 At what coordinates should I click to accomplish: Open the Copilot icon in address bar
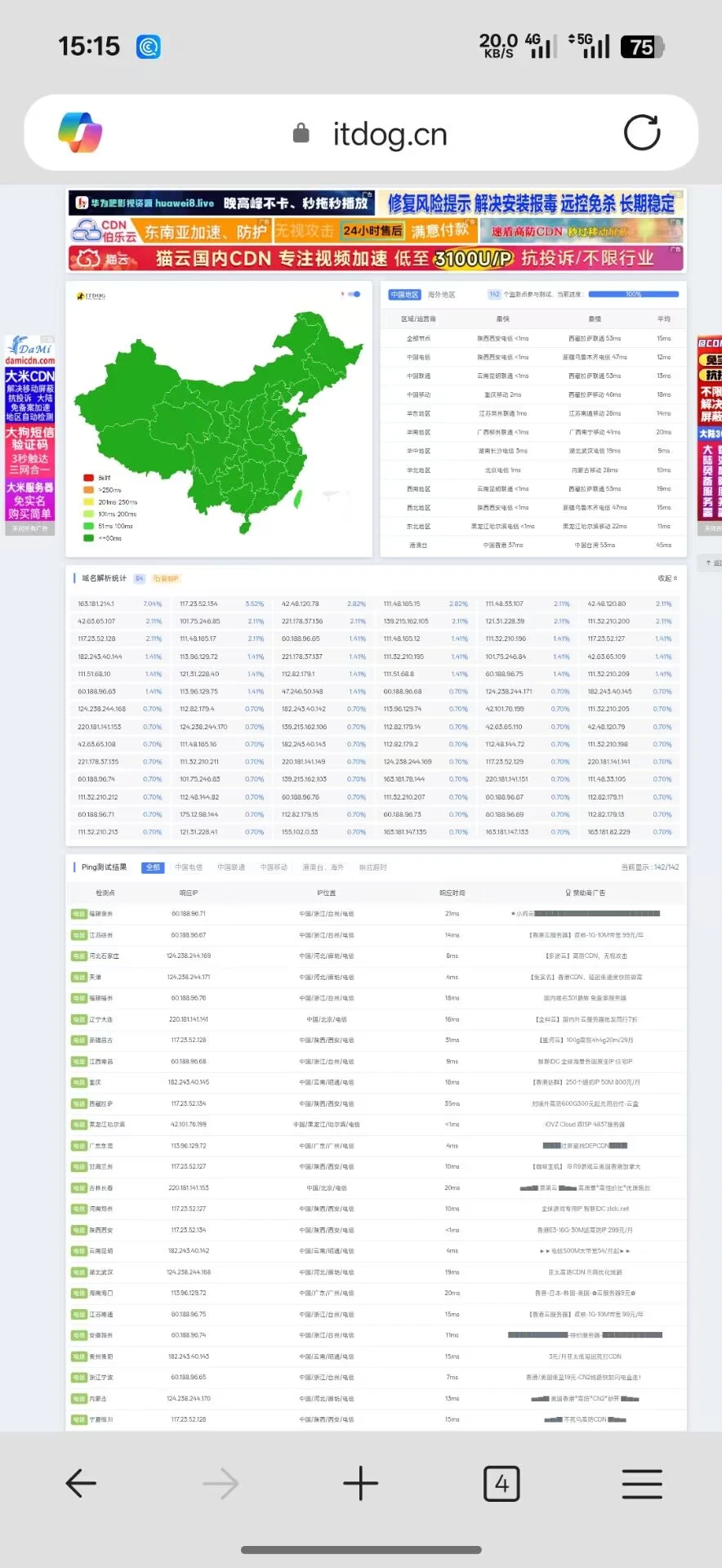pyautogui.click(x=80, y=132)
